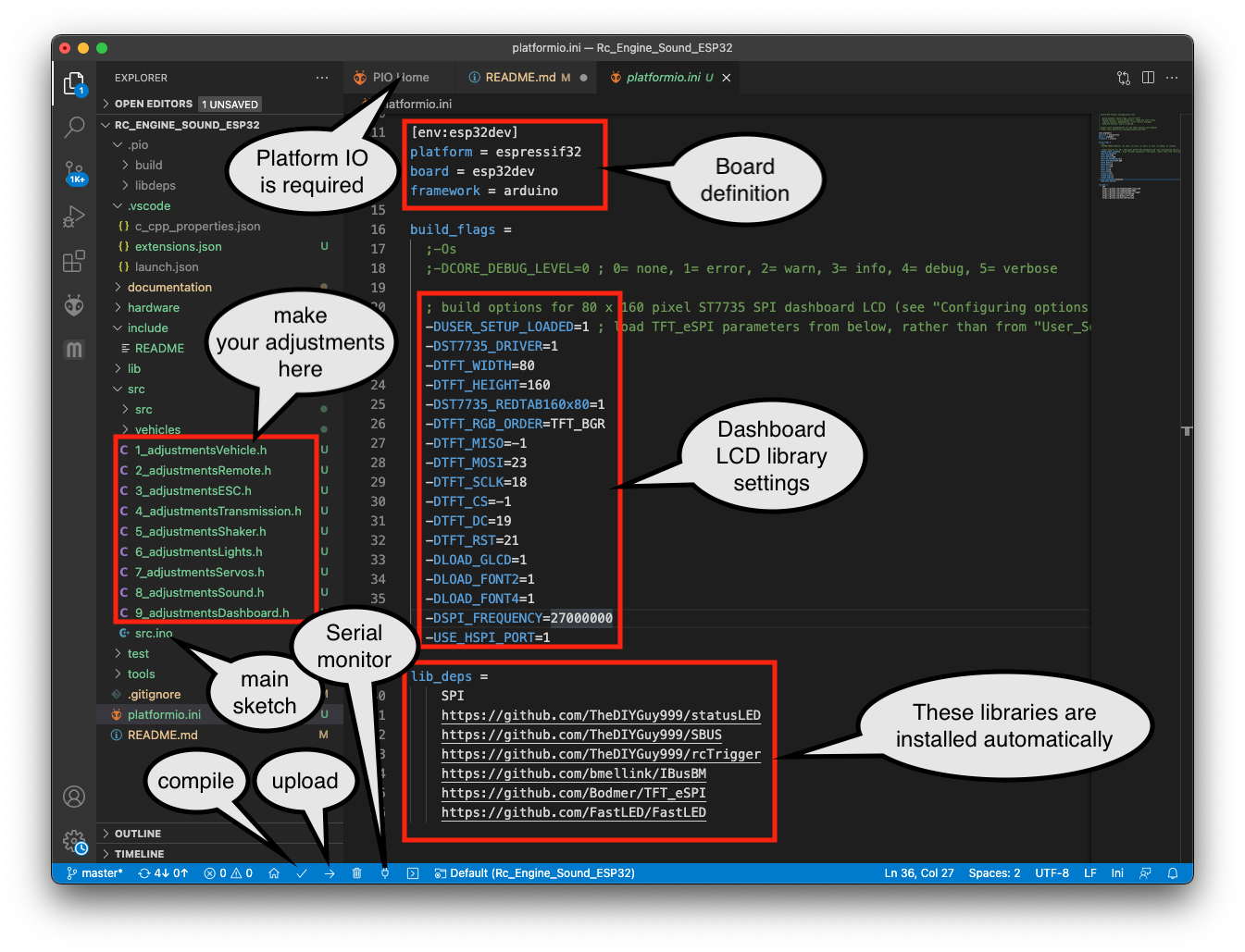Open the Extensions view
This screenshot has width=1245, height=952.
coord(74,261)
